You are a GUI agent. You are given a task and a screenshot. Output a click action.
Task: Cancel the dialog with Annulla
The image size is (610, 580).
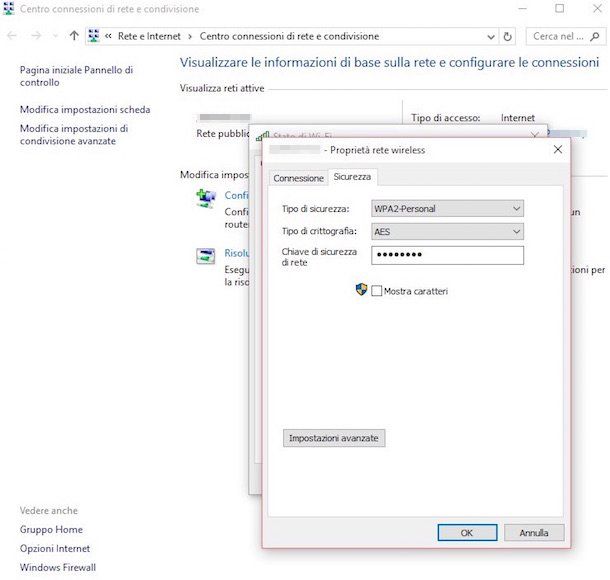534,533
